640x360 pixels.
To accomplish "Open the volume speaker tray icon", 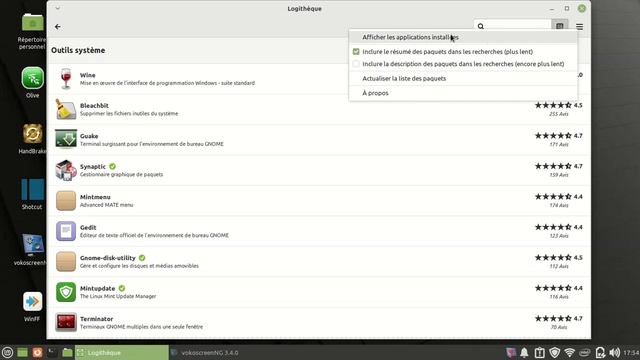I will click(614, 352).
